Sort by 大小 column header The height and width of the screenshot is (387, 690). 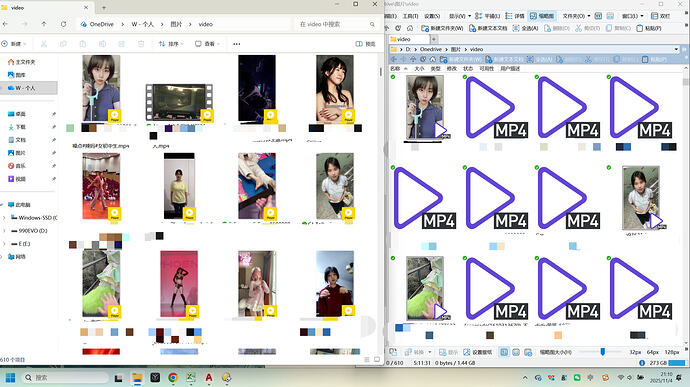(419, 69)
